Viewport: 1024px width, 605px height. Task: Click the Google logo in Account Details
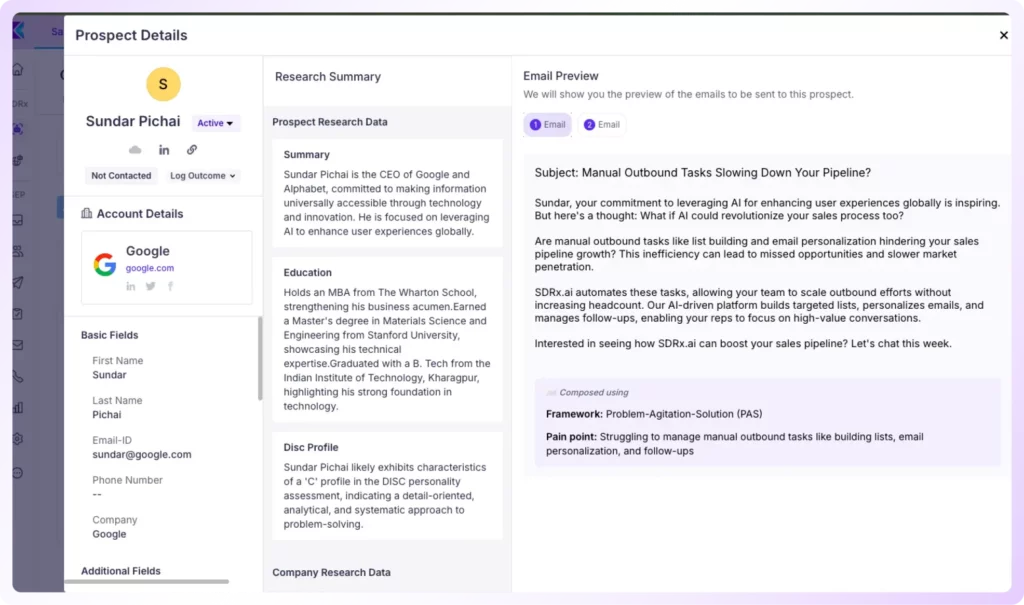pyautogui.click(x=105, y=264)
